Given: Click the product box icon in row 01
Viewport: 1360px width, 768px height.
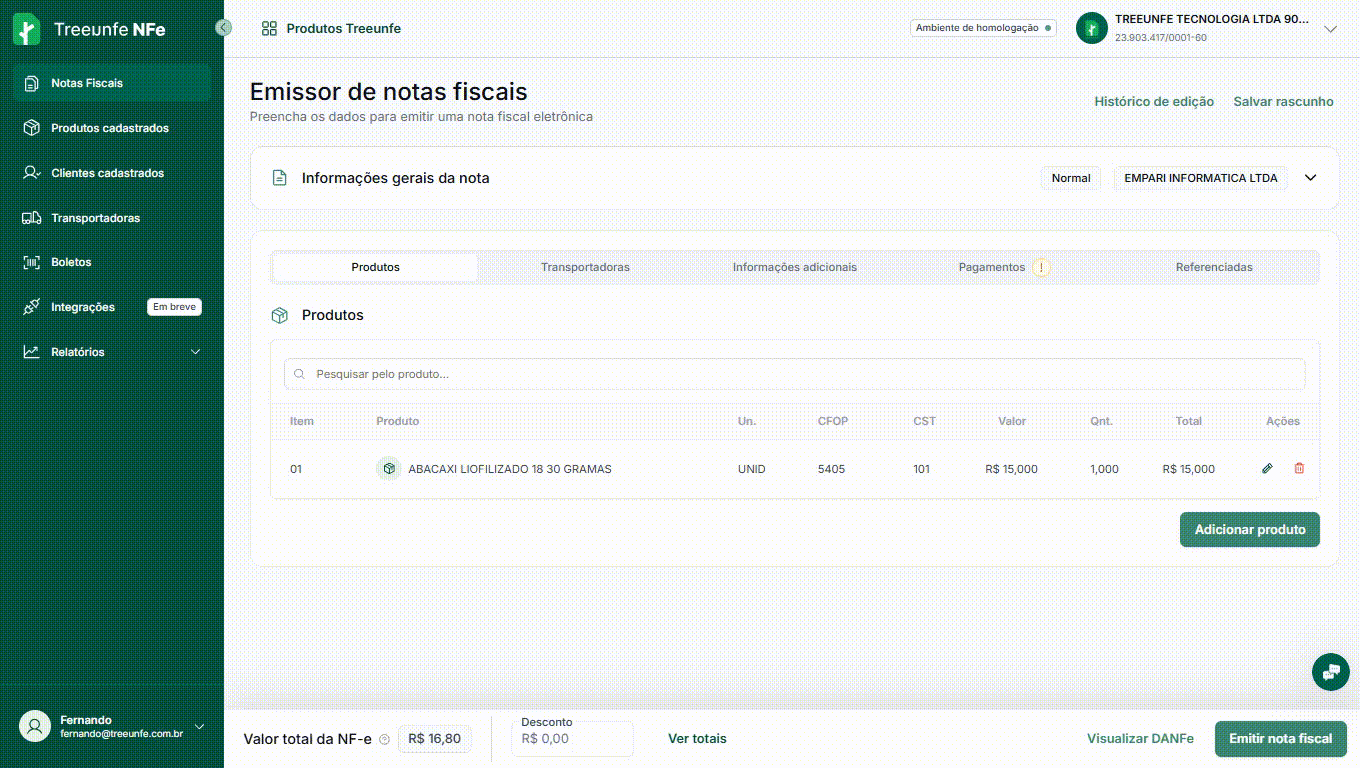Looking at the screenshot, I should click(x=389, y=468).
